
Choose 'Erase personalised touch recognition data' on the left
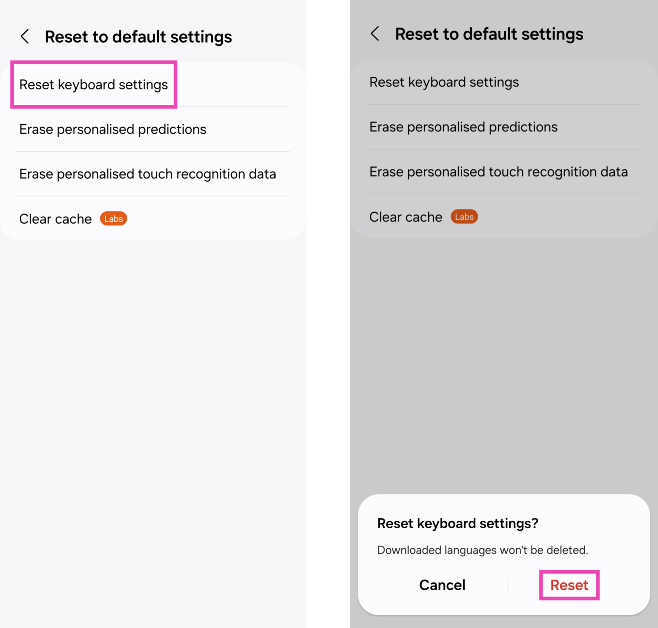point(148,174)
